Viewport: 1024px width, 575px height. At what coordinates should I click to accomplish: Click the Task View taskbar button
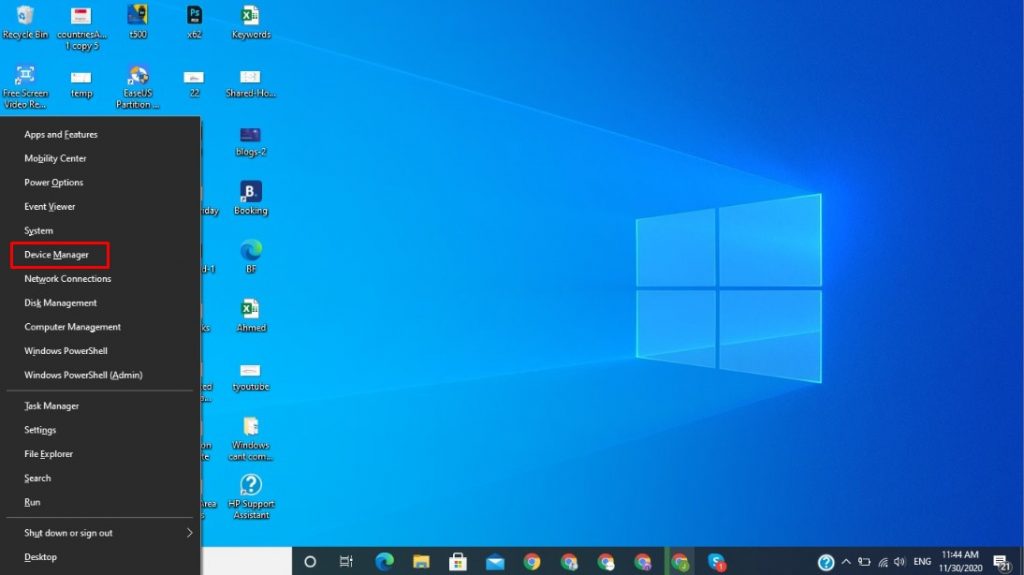346,561
